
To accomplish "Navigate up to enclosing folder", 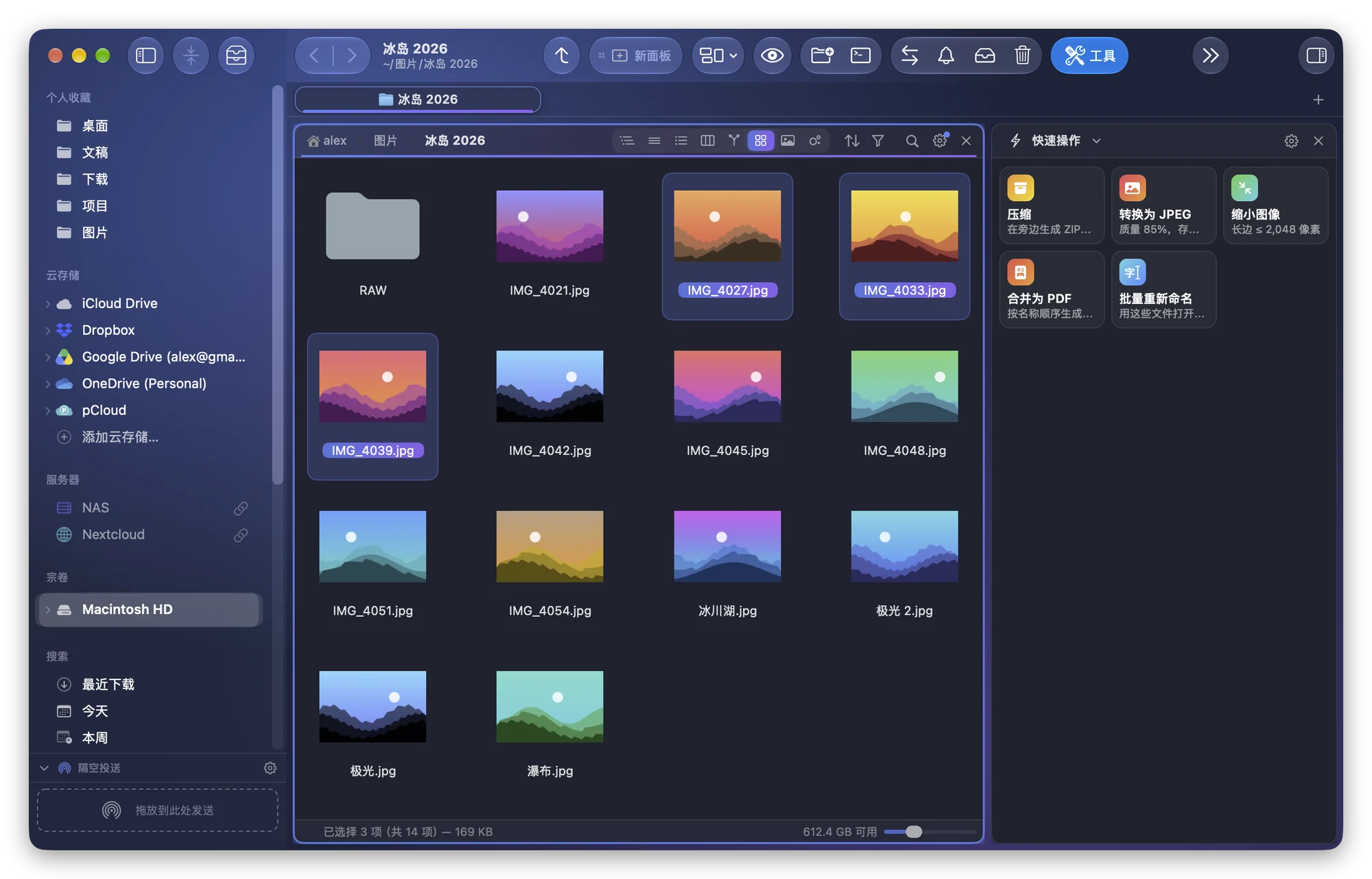I will (561, 56).
